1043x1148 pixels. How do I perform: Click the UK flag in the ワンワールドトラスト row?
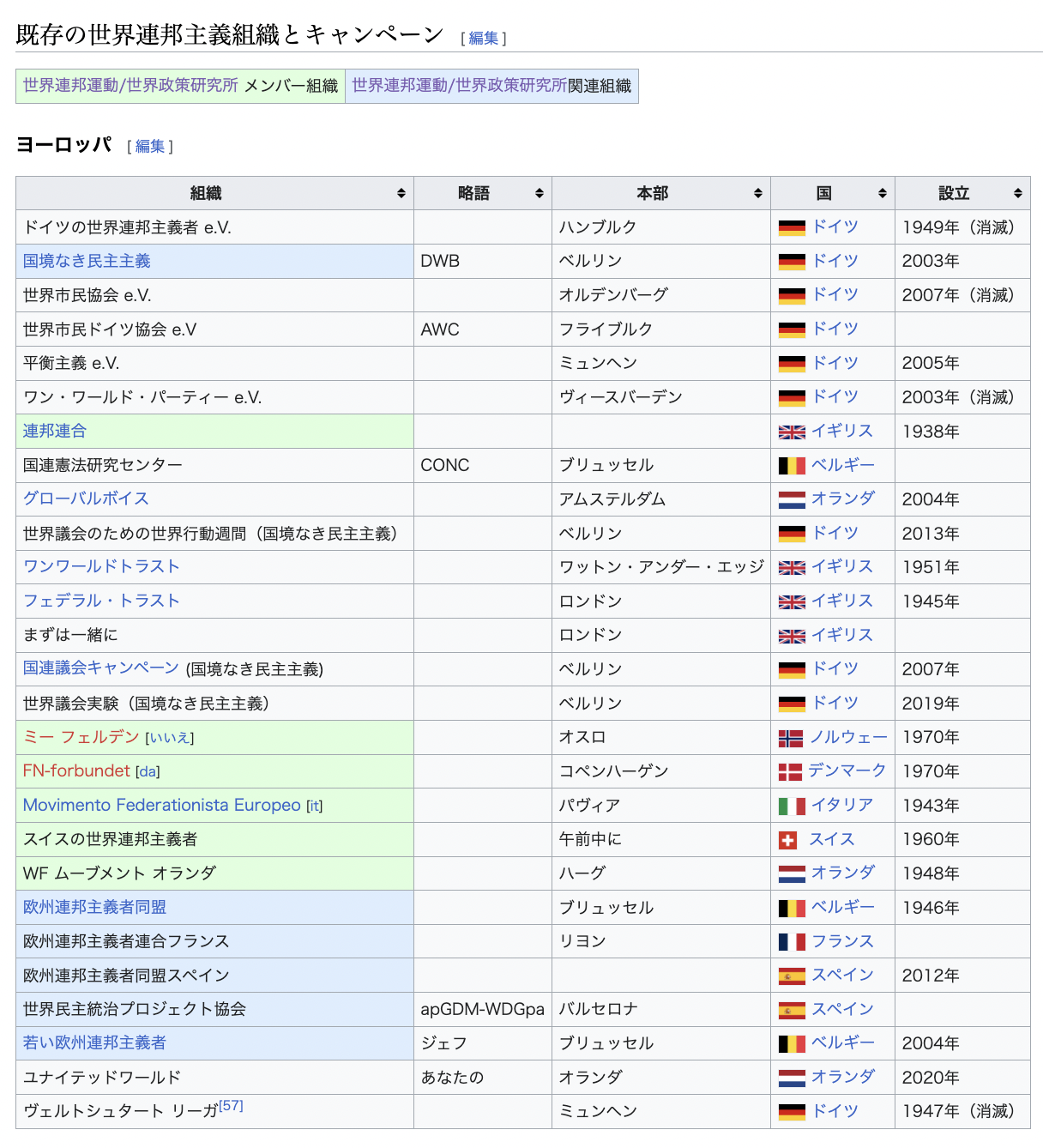pos(792,567)
